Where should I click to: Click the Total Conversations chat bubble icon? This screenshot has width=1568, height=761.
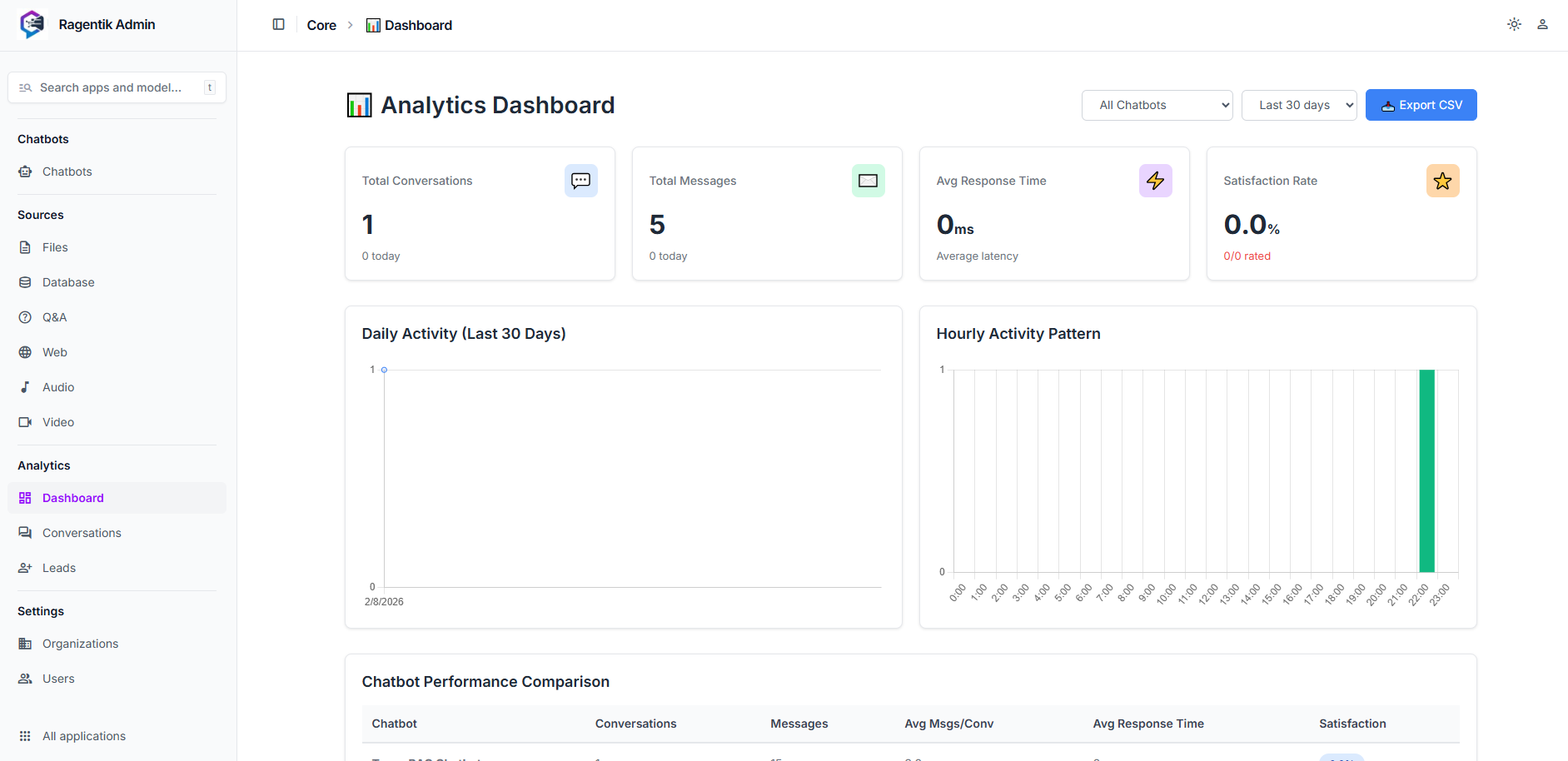580,181
